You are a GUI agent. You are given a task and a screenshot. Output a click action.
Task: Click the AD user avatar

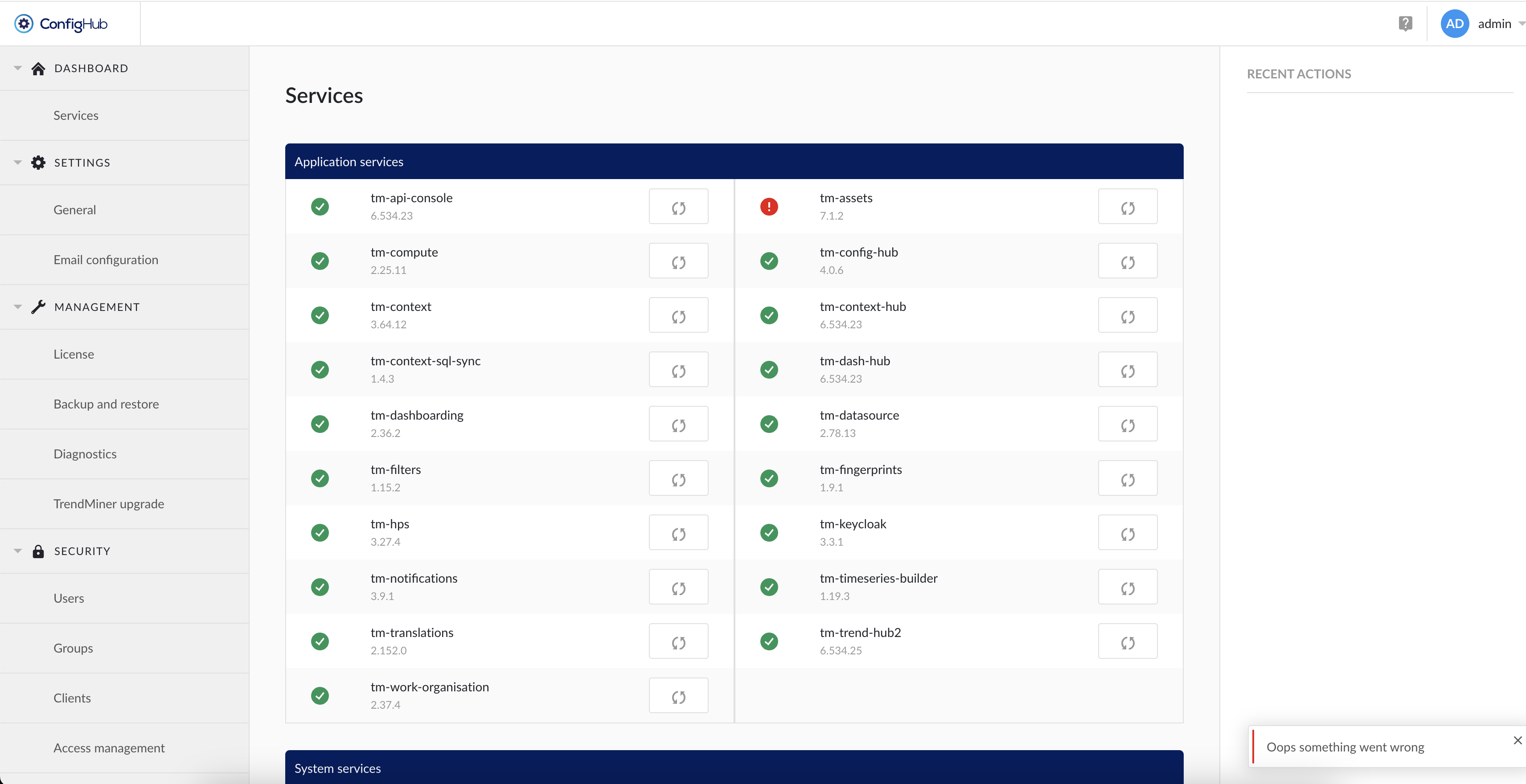(x=1454, y=24)
